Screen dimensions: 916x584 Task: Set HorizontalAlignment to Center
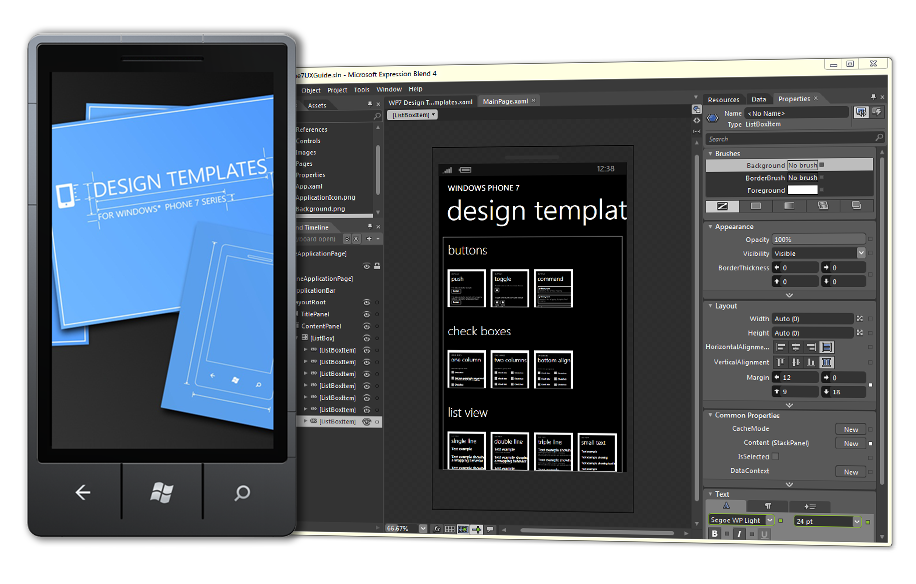click(x=796, y=347)
